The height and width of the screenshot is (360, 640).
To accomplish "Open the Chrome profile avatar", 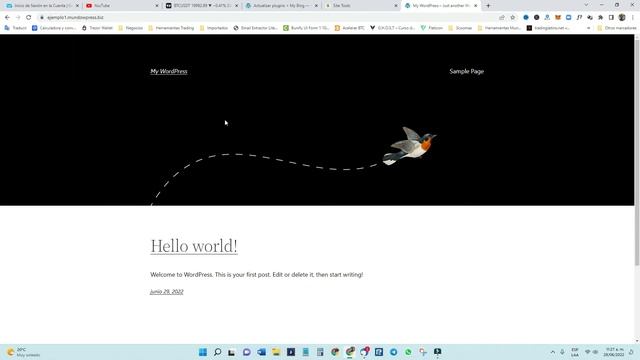I will tap(622, 18).
